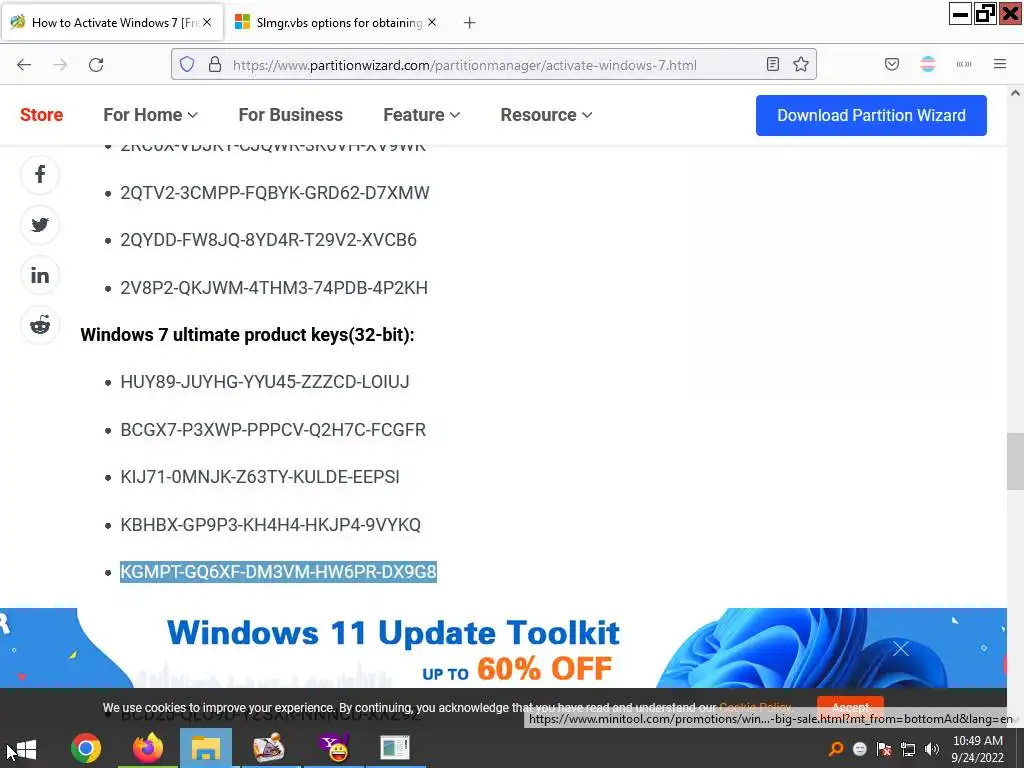Open the network tray icon
The width and height of the screenshot is (1024, 768).
coord(908,749)
